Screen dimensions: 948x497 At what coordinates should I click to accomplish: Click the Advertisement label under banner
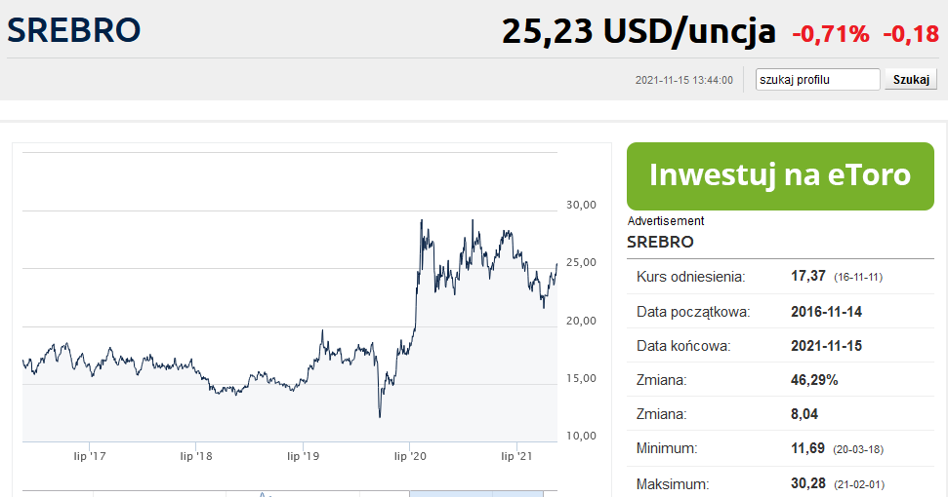pos(666,221)
